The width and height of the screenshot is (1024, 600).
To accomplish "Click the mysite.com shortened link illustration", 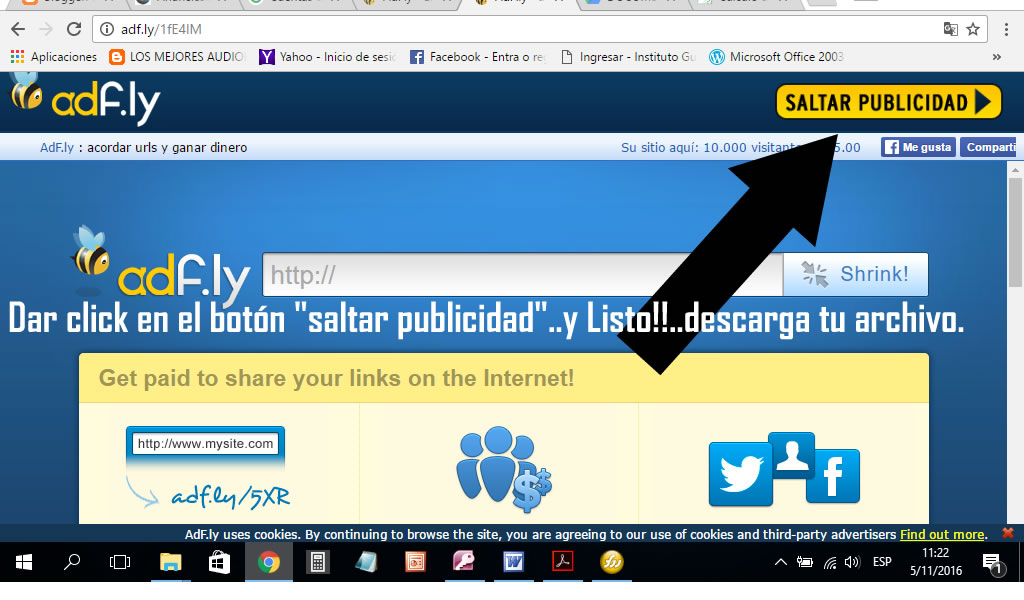I will click(x=206, y=467).
